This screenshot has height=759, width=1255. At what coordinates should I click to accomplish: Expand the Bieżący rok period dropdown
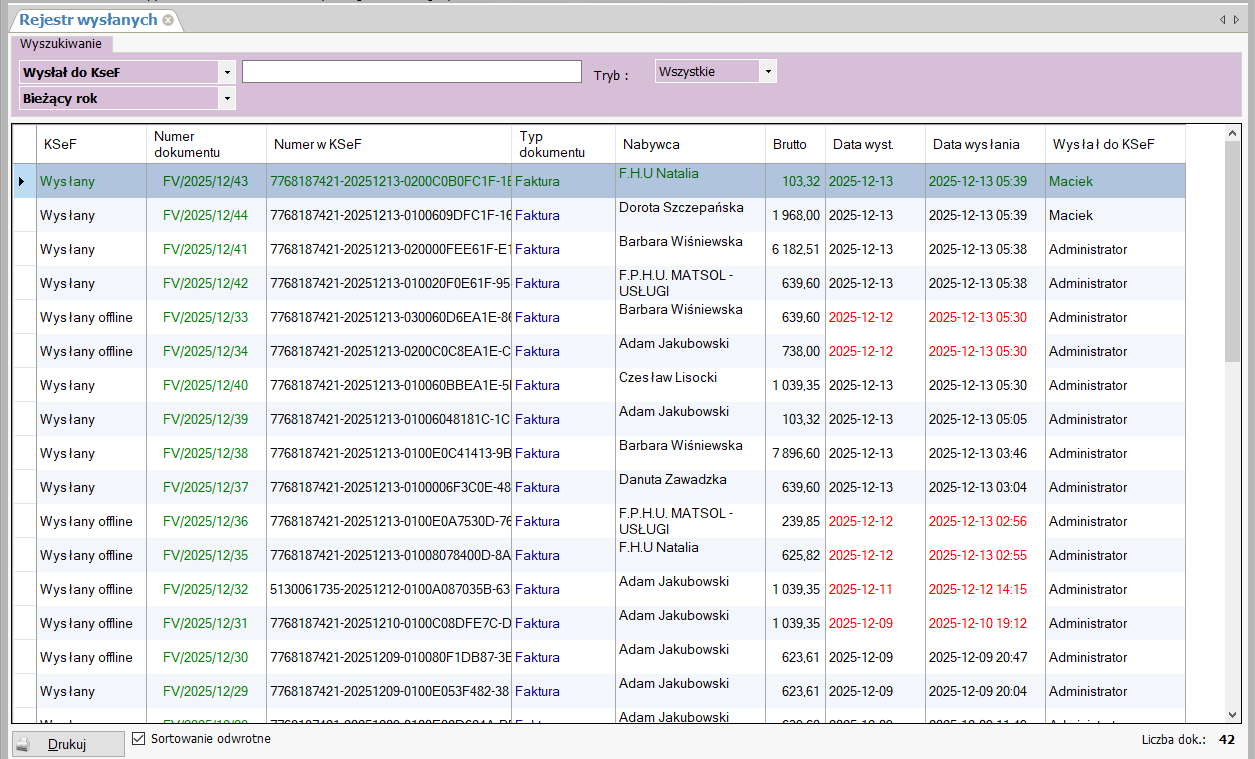tap(228, 99)
